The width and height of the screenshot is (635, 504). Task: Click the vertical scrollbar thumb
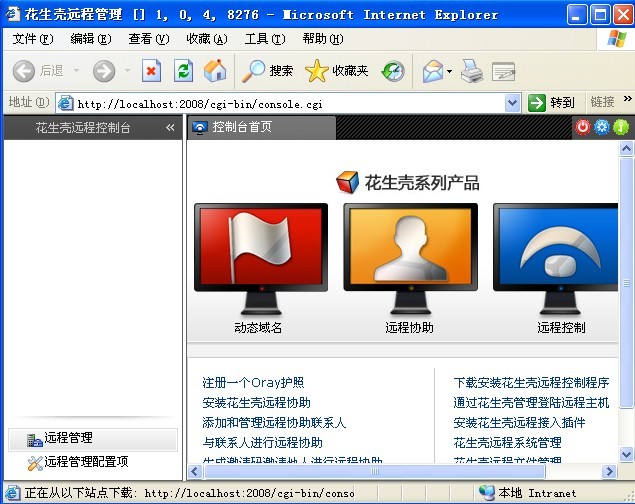pos(626,283)
